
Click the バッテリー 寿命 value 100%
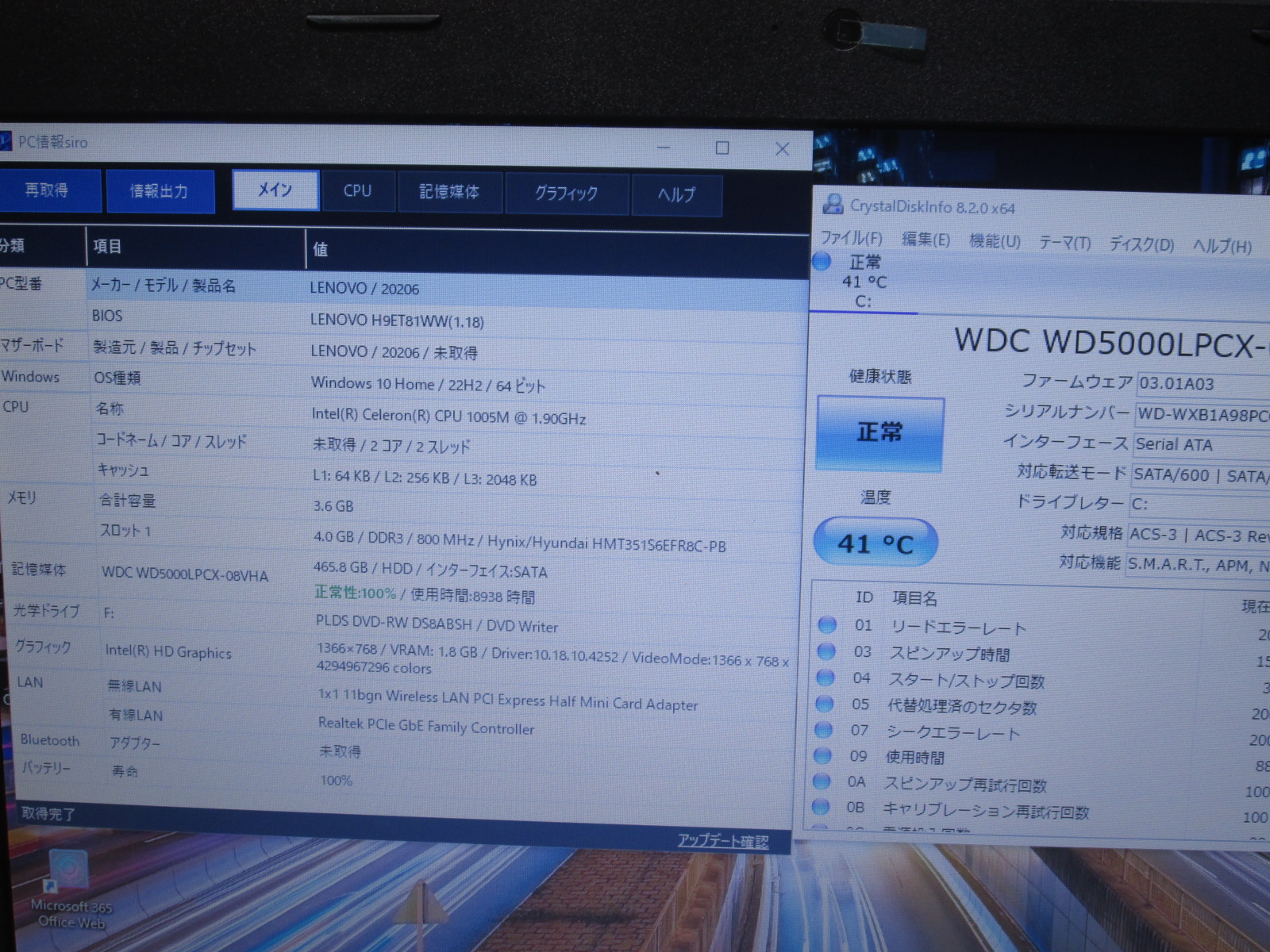[337, 781]
